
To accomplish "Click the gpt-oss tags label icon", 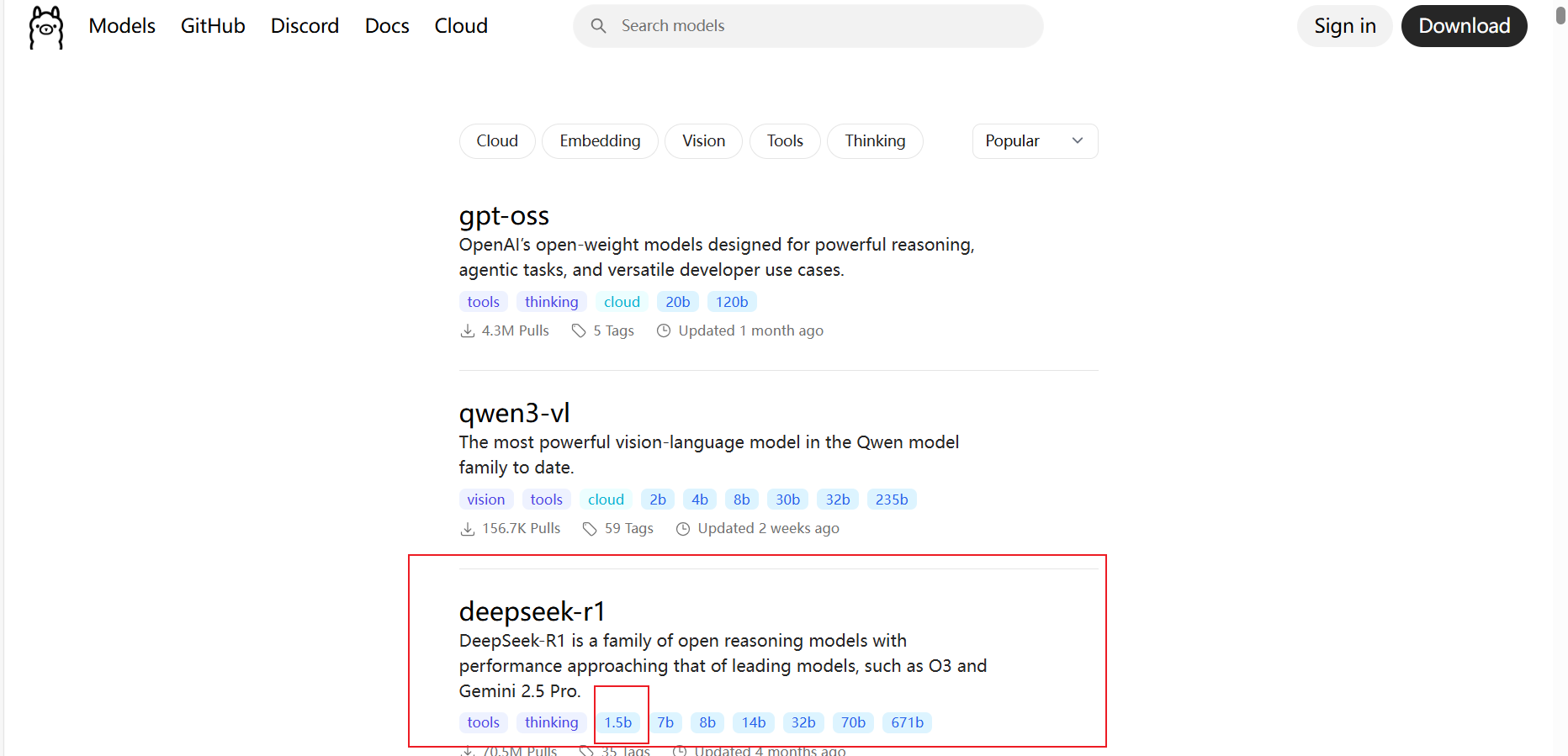I will click(x=579, y=331).
